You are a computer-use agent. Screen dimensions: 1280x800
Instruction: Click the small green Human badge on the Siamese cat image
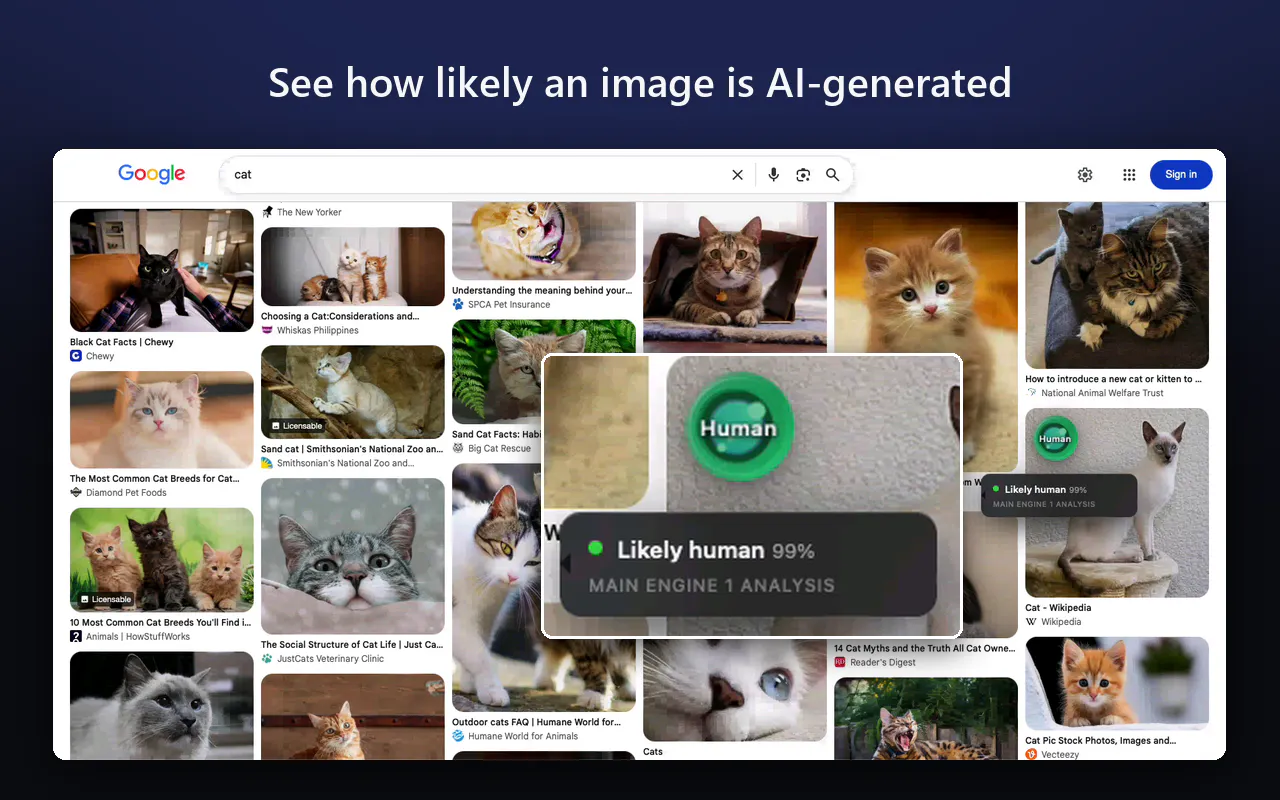1055,439
